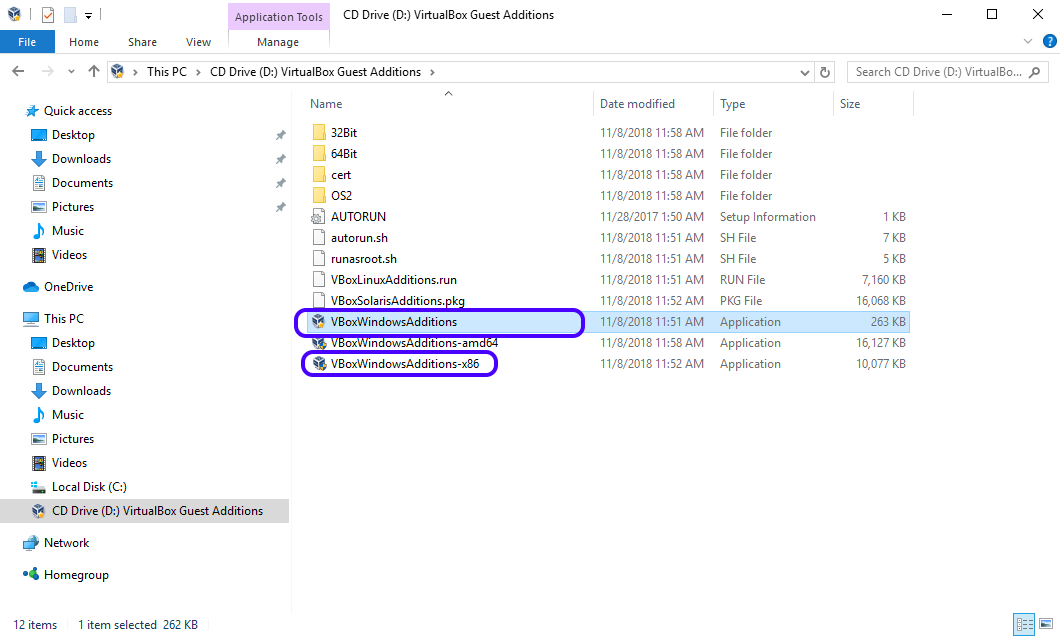
Task: Click the pin icon beside Quick access Downloads
Action: (280, 159)
